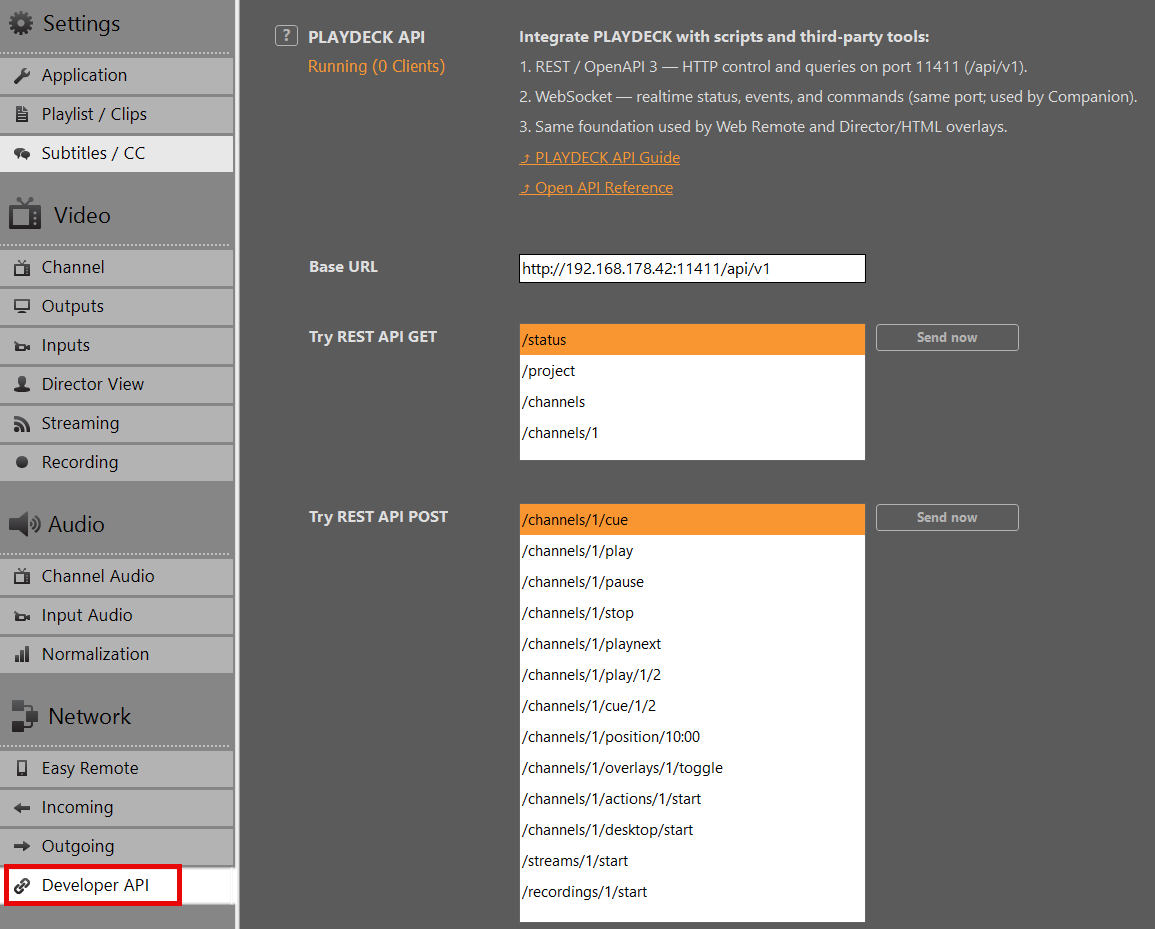The height and width of the screenshot is (929, 1155).
Task: Open the Playlist / Clips settings
Action: pyautogui.click(x=116, y=114)
